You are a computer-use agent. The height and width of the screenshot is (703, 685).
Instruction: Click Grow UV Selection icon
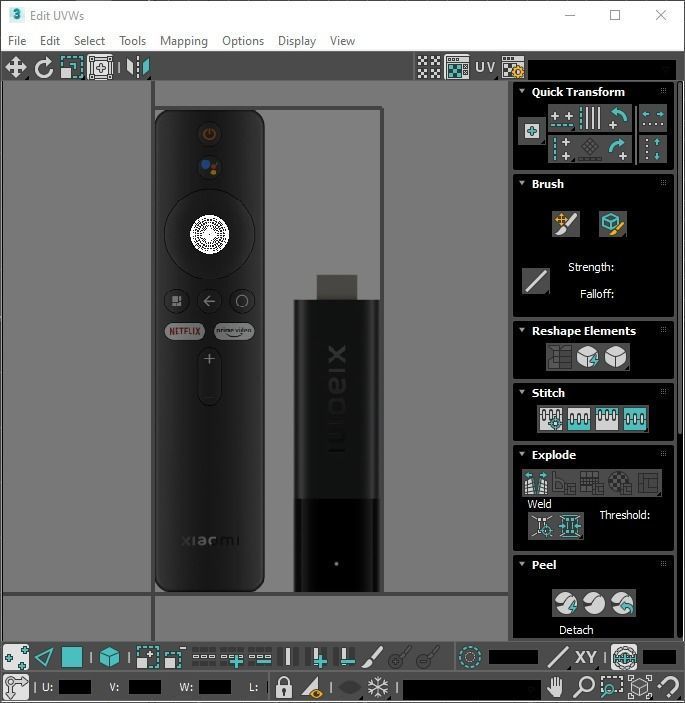point(147,657)
